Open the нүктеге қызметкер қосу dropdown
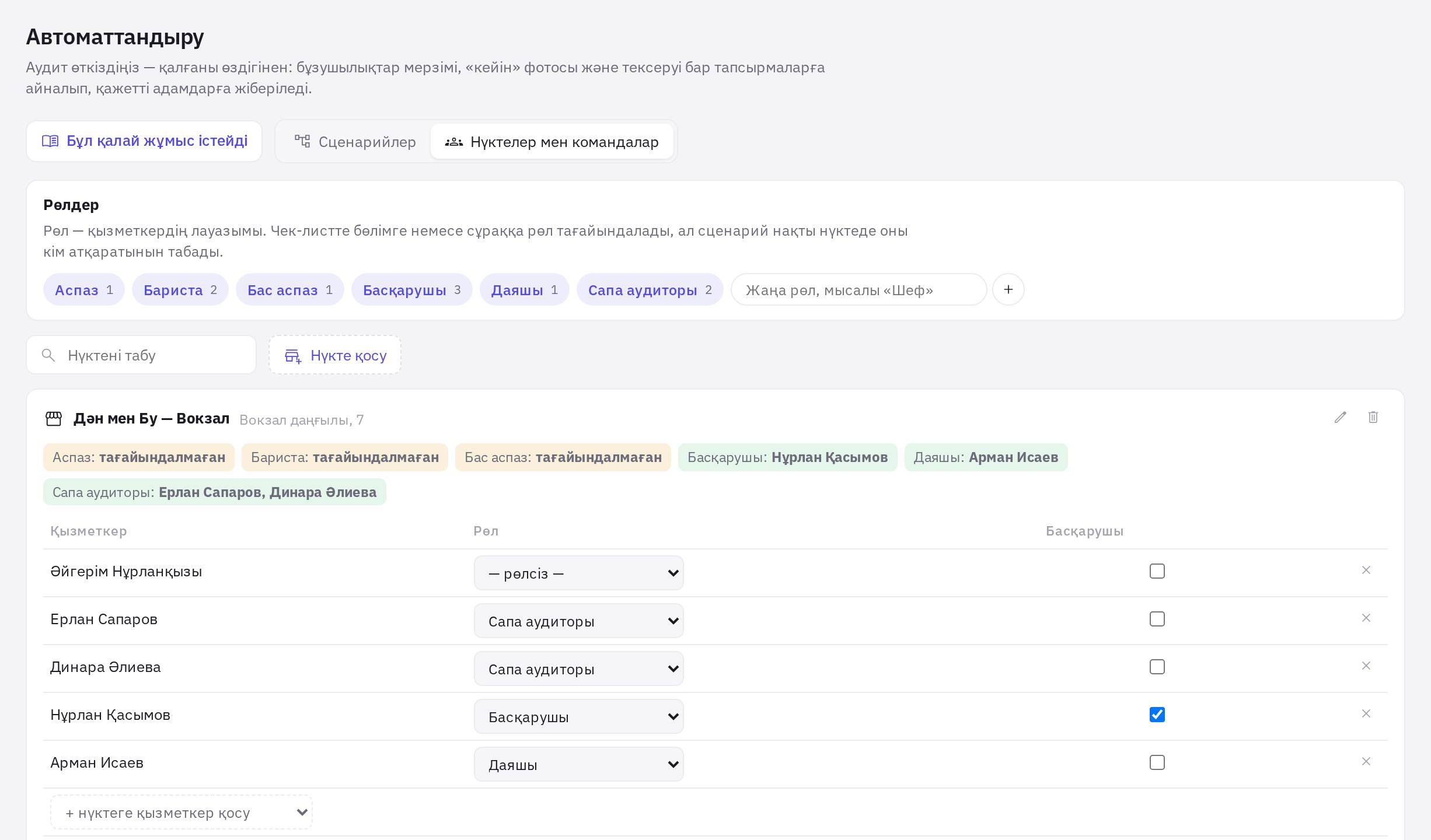The width and height of the screenshot is (1431, 840). 182,812
